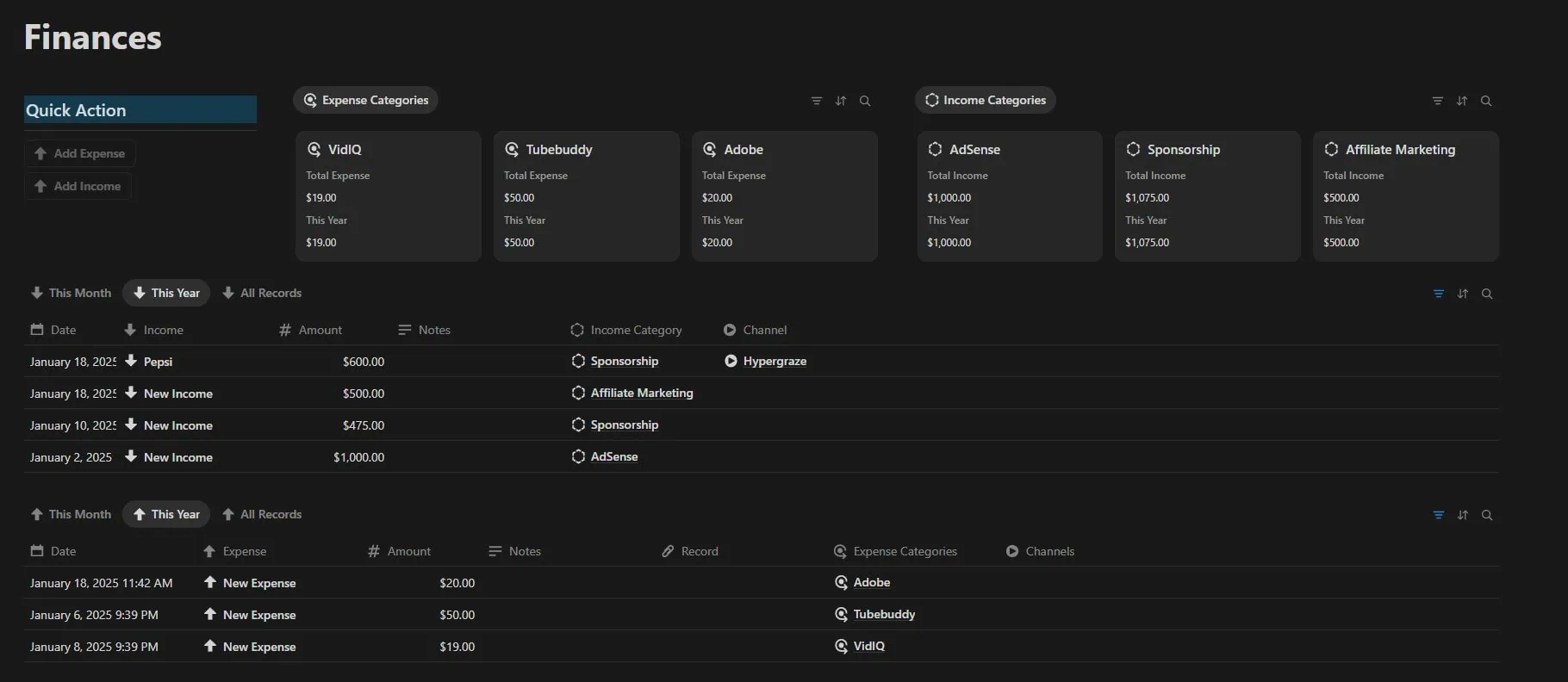The image size is (1568, 682).
Task: Search the expense records table
Action: 1486,515
